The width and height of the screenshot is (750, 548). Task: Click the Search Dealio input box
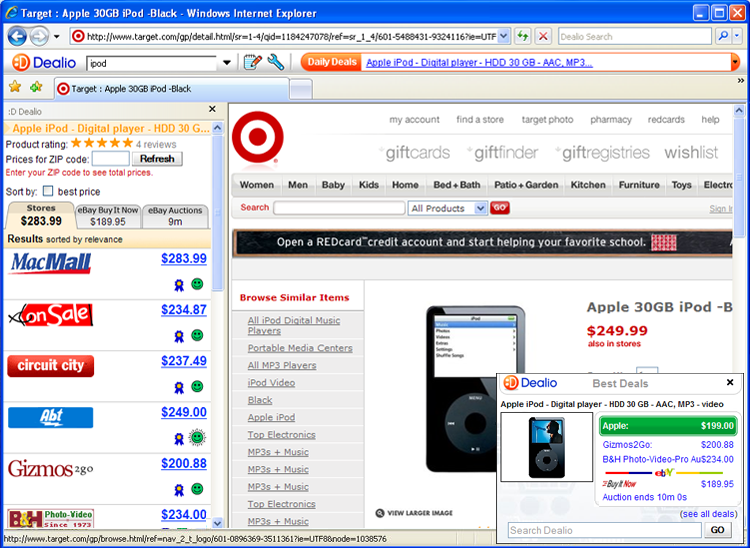pyautogui.click(x=605, y=530)
